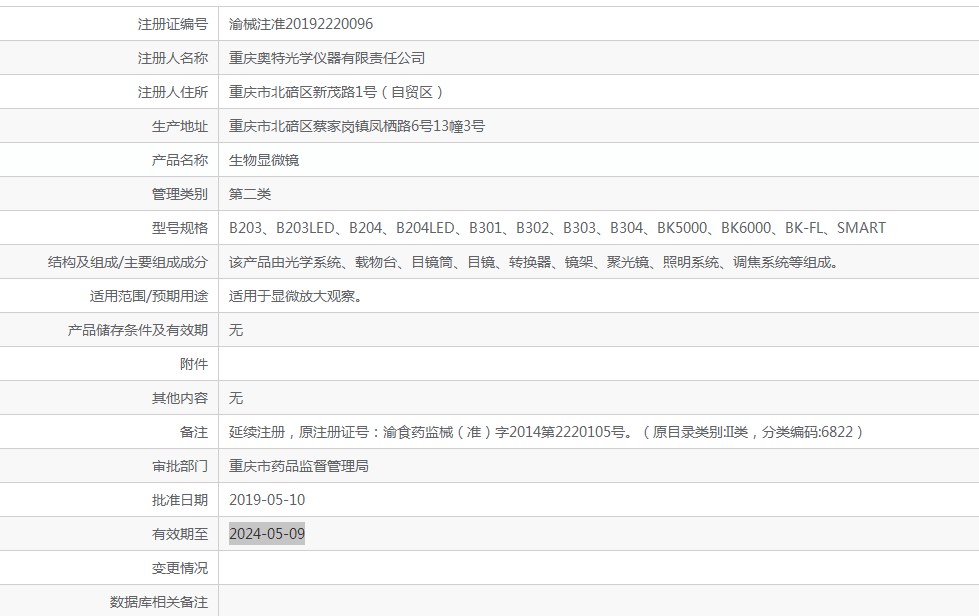979x616 pixels.
Task: Select model list starting with B203
Action: pyautogui.click(x=557, y=228)
